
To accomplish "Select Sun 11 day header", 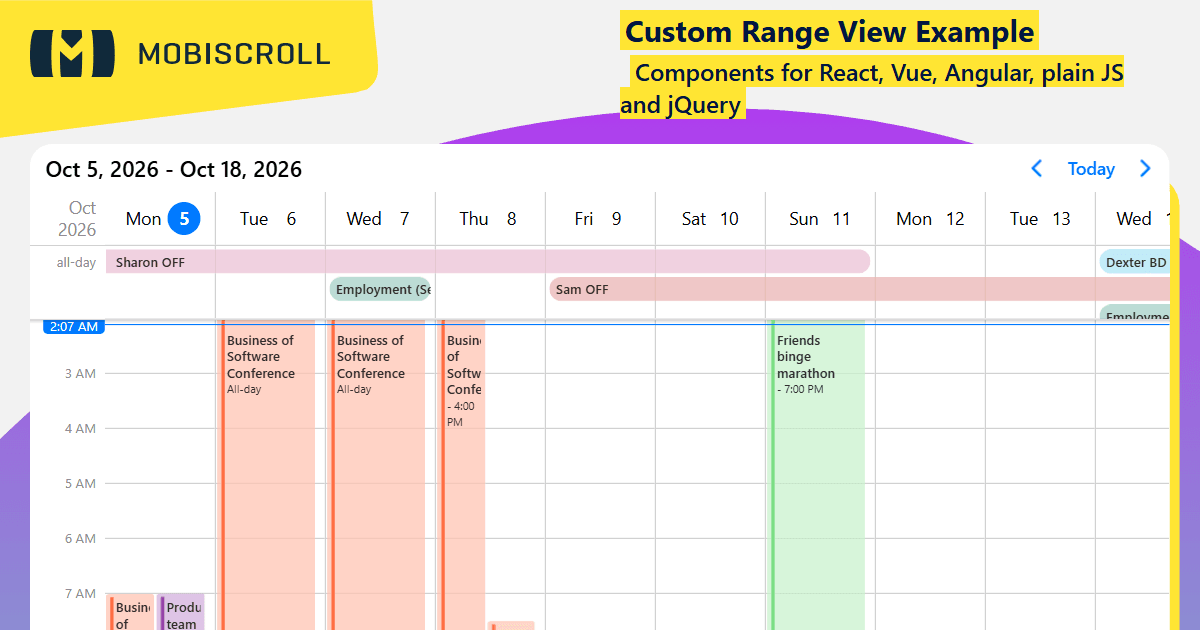I will 820,219.
